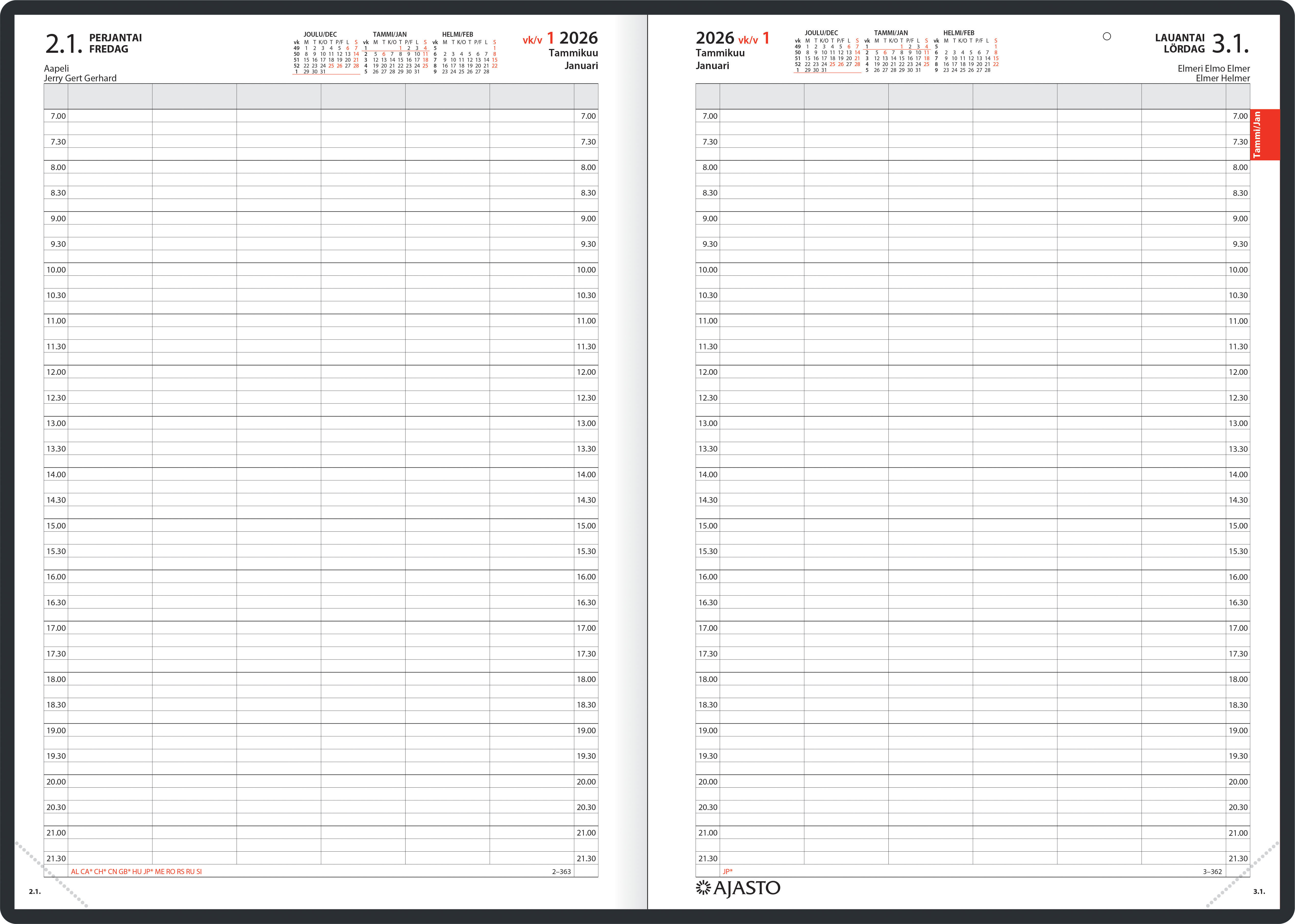Screen dimensions: 1295x924
Task: Click the 12.00 time label at left edge of Friday page
Action: pos(56,372)
